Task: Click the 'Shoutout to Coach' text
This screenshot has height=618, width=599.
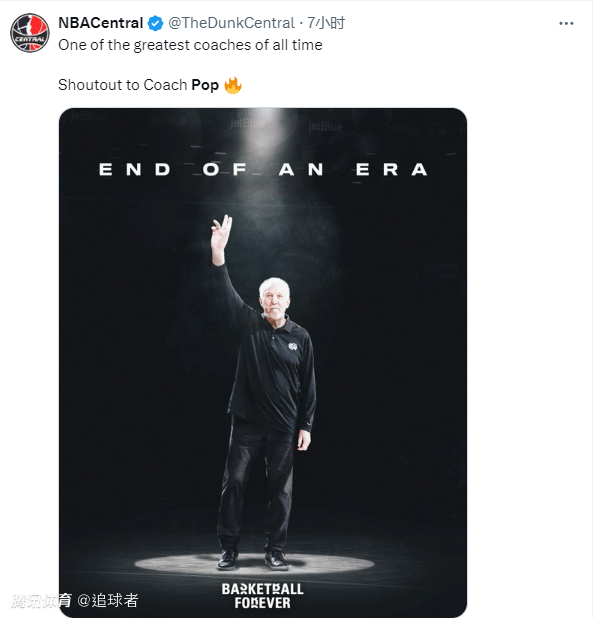Action: [x=123, y=85]
